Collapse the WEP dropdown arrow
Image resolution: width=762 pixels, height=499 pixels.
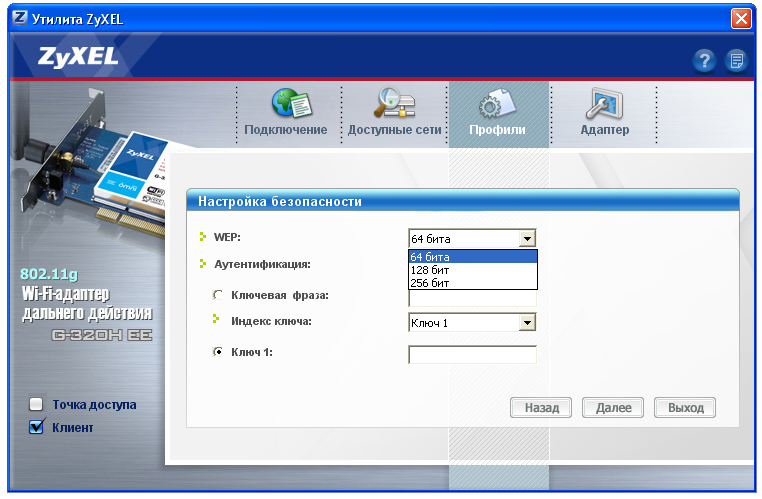(x=527, y=239)
